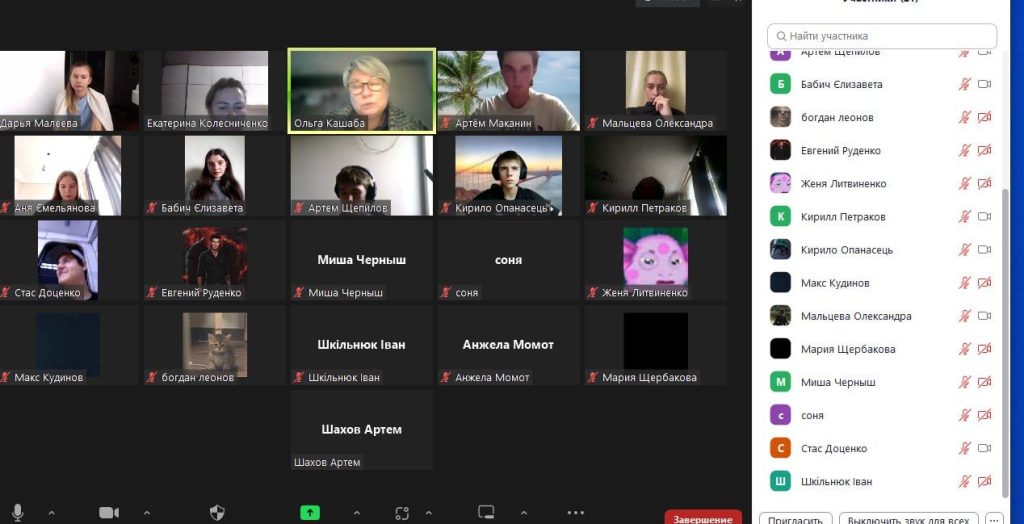
Task: Click the muted mic icon for Евгений Руденко in the list
Action: coord(965,150)
